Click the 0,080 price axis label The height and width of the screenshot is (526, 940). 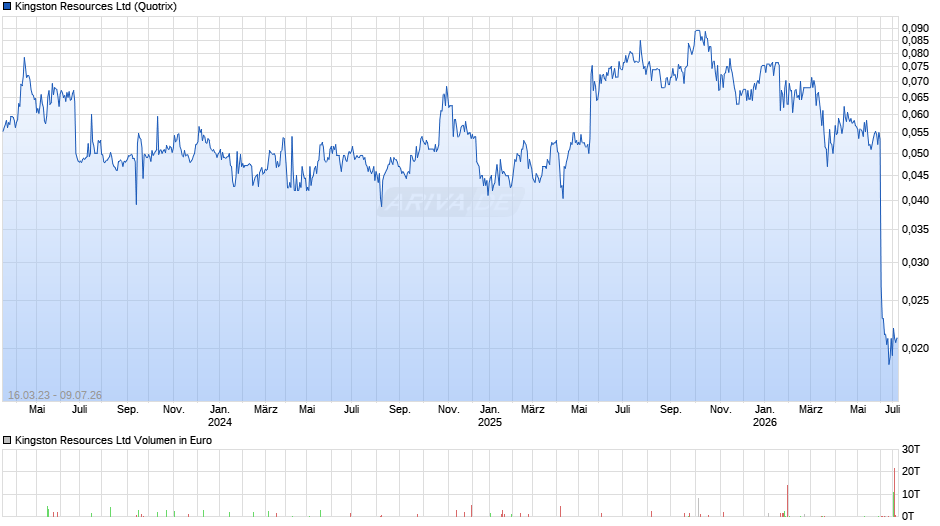click(x=915, y=53)
